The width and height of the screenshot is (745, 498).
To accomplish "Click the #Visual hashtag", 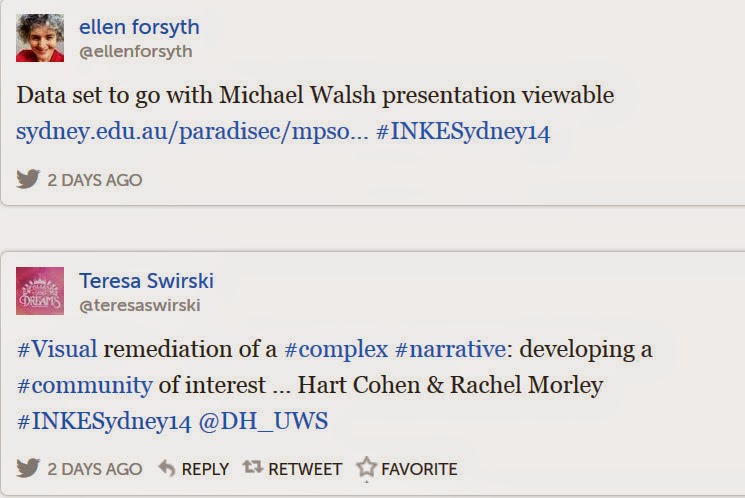I will click(x=57, y=350).
